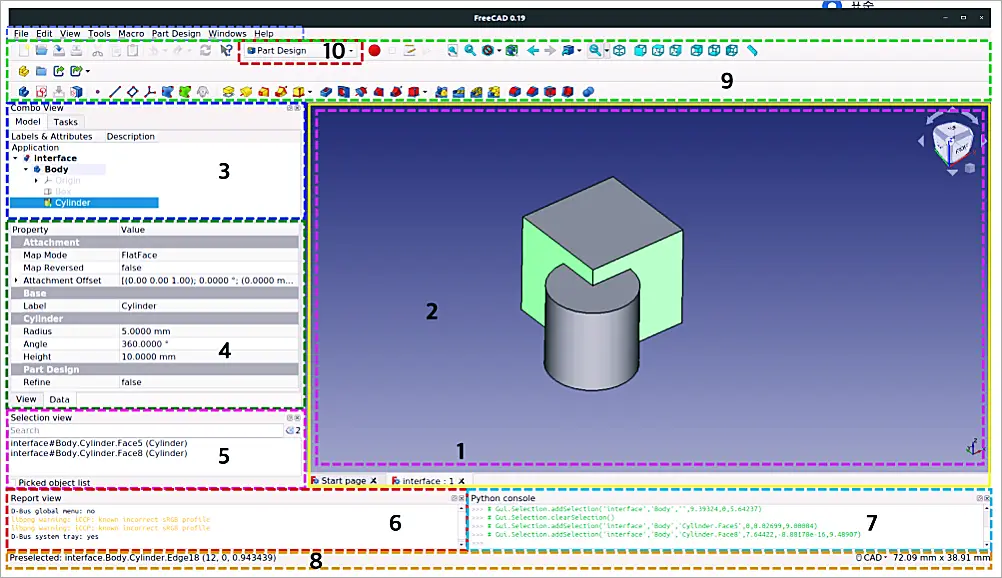This screenshot has height=578, width=1002.
Task: Click the Create Body icon
Action: coord(24,92)
